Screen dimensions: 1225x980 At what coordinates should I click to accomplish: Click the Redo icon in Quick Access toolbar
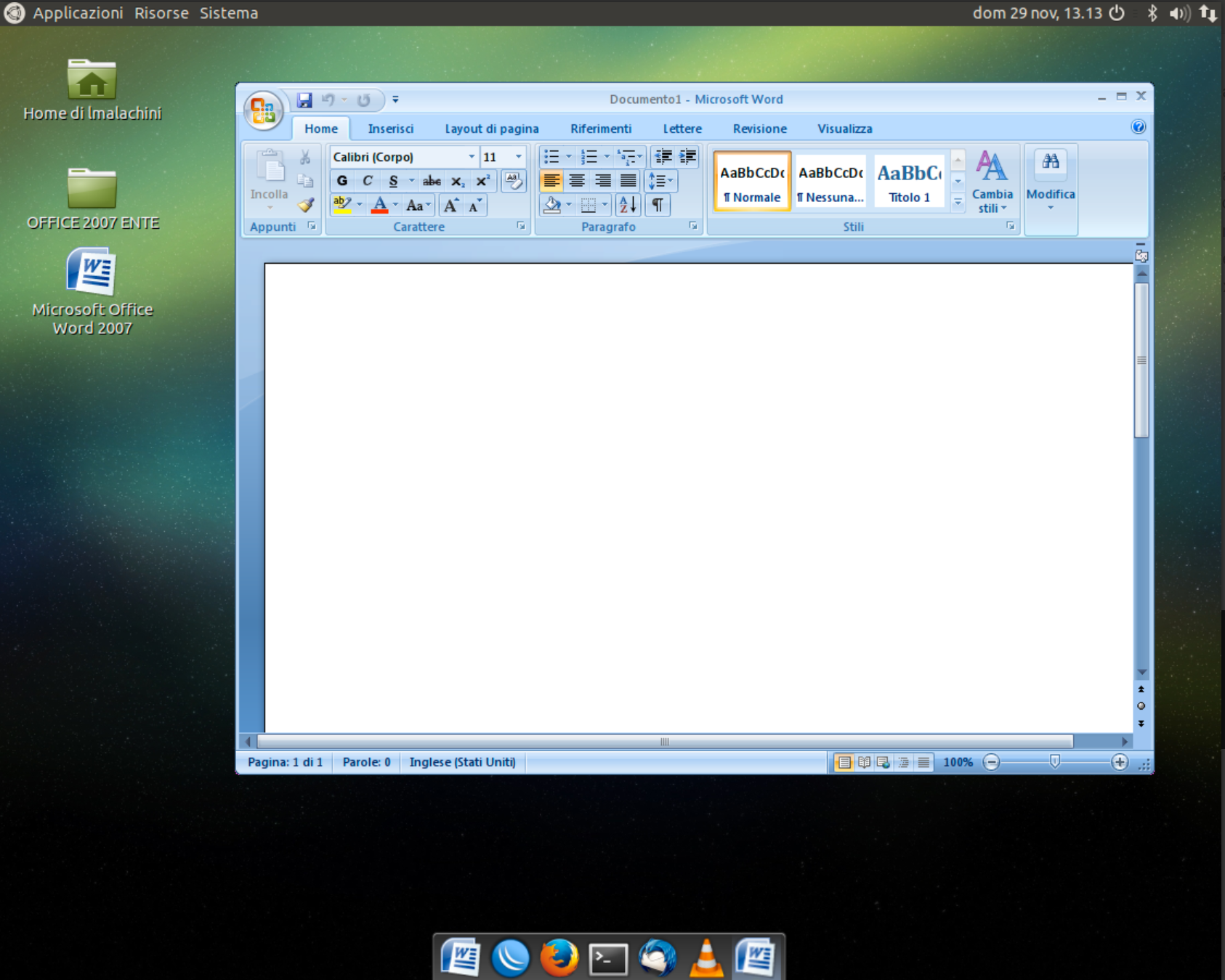click(363, 100)
